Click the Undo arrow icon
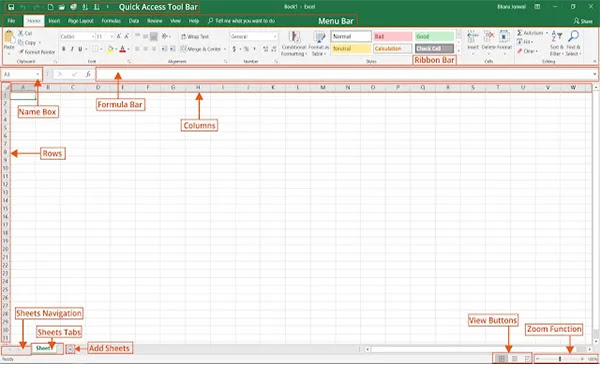 pos(23,7)
